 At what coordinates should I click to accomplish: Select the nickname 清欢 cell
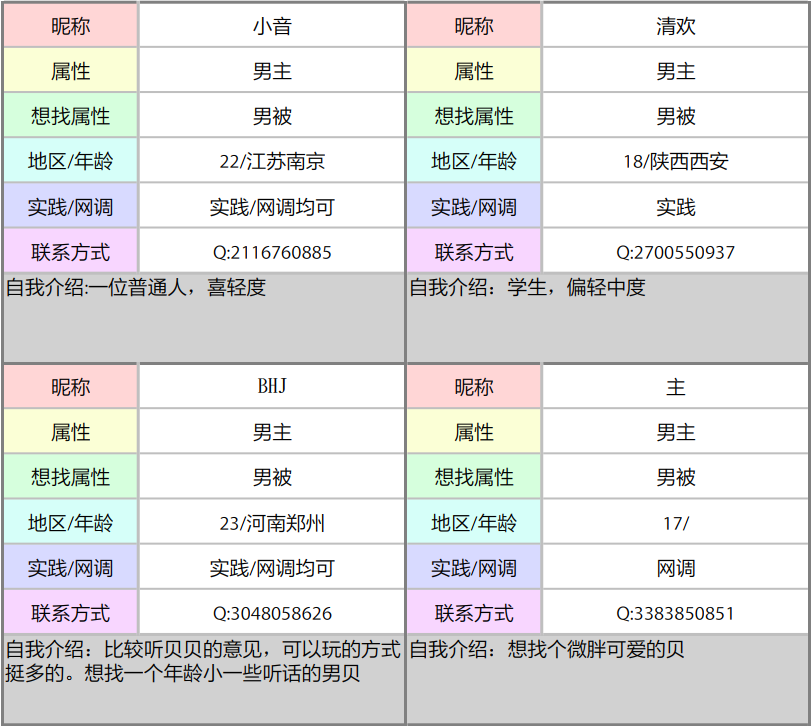pyautogui.click(x=676, y=25)
